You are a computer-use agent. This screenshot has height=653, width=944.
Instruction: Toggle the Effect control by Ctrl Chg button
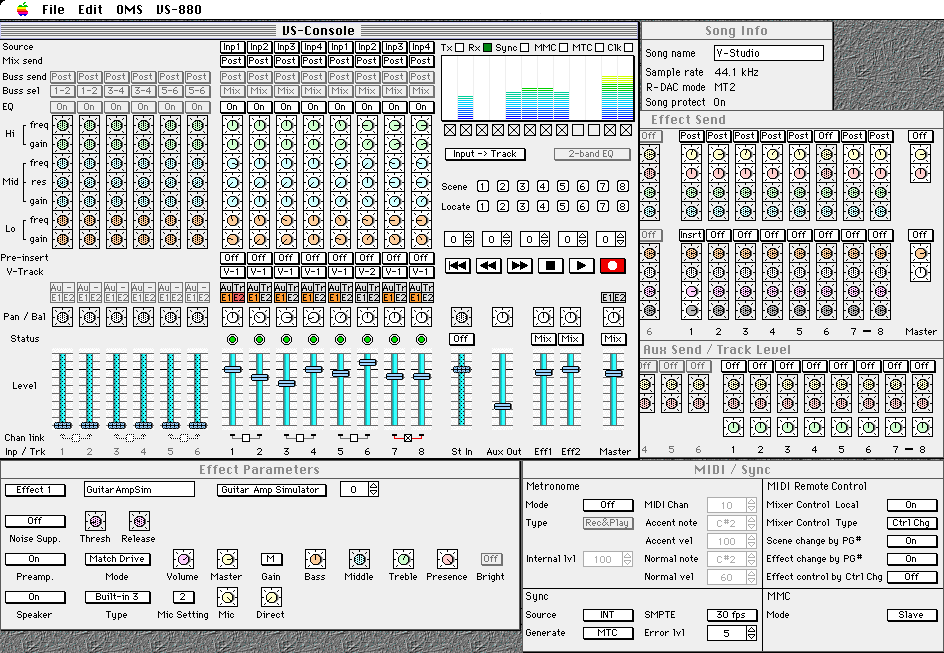point(911,577)
